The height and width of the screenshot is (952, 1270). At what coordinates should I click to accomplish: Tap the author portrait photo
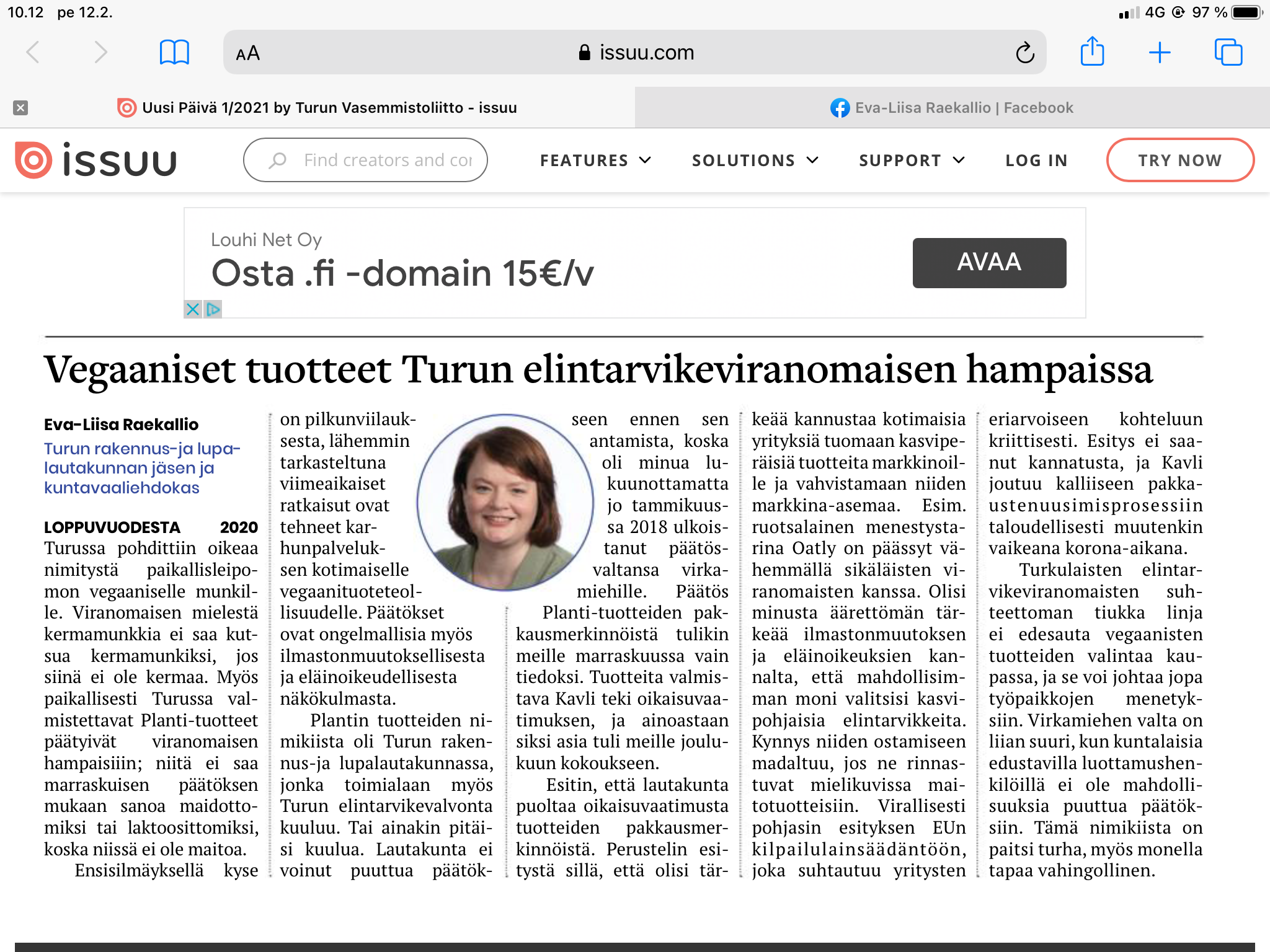pyautogui.click(x=505, y=502)
